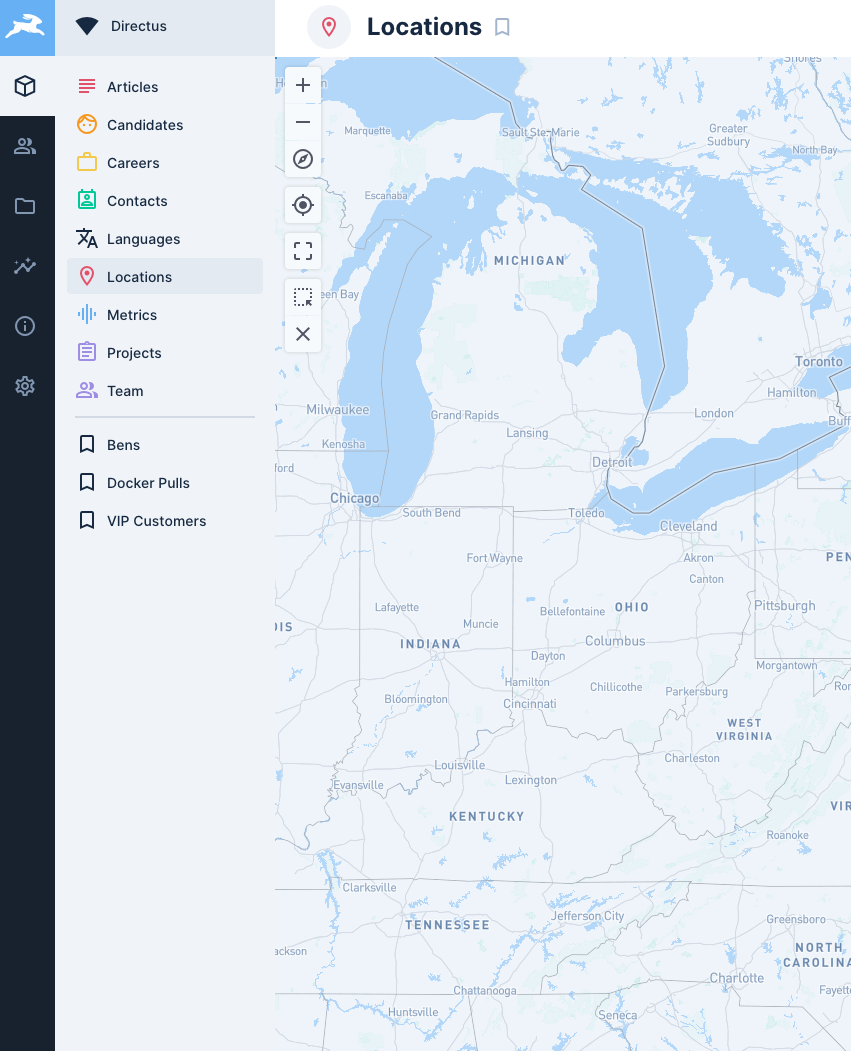
Task: Click Milwaukee label on the map
Action: [x=338, y=410]
